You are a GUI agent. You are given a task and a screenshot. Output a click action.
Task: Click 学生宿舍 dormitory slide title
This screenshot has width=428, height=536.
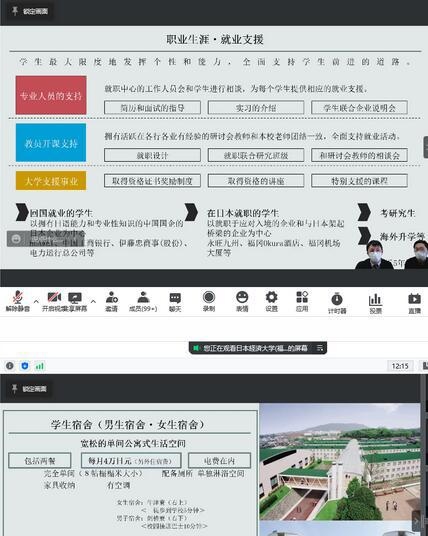[x=128, y=425]
